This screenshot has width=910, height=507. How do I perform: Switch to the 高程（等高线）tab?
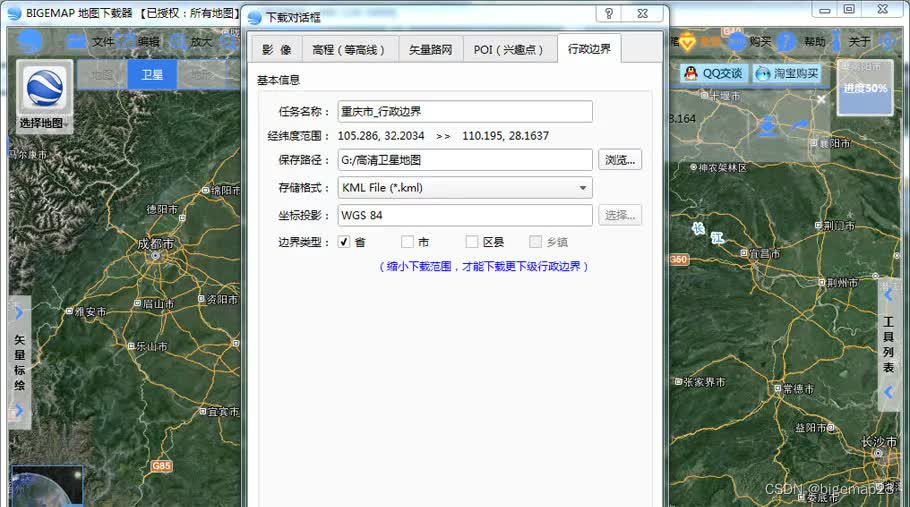click(349, 50)
